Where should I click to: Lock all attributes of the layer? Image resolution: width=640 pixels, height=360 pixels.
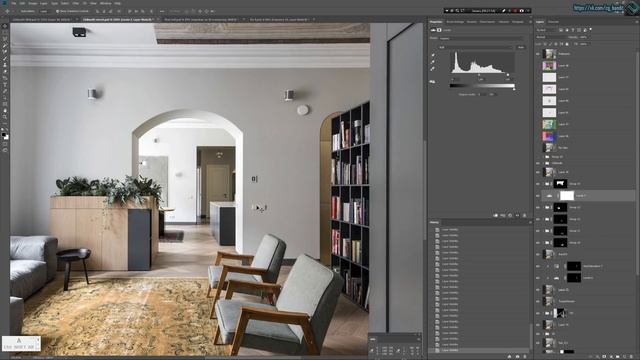[x=567, y=44]
